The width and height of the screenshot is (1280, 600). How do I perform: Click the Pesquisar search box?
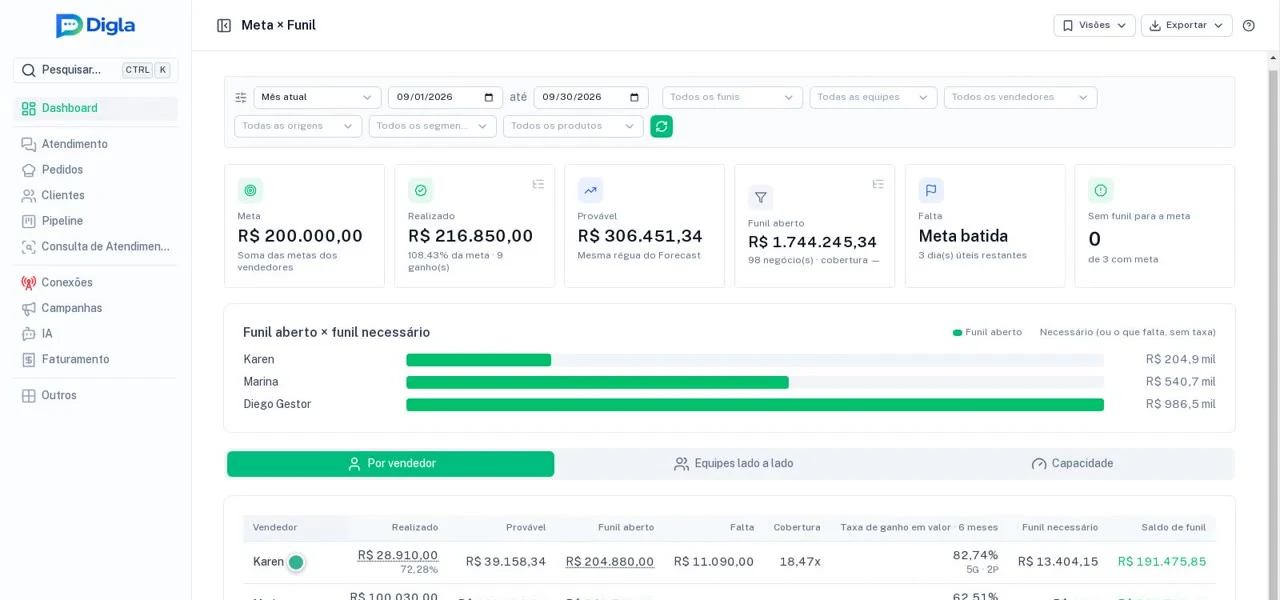point(96,70)
